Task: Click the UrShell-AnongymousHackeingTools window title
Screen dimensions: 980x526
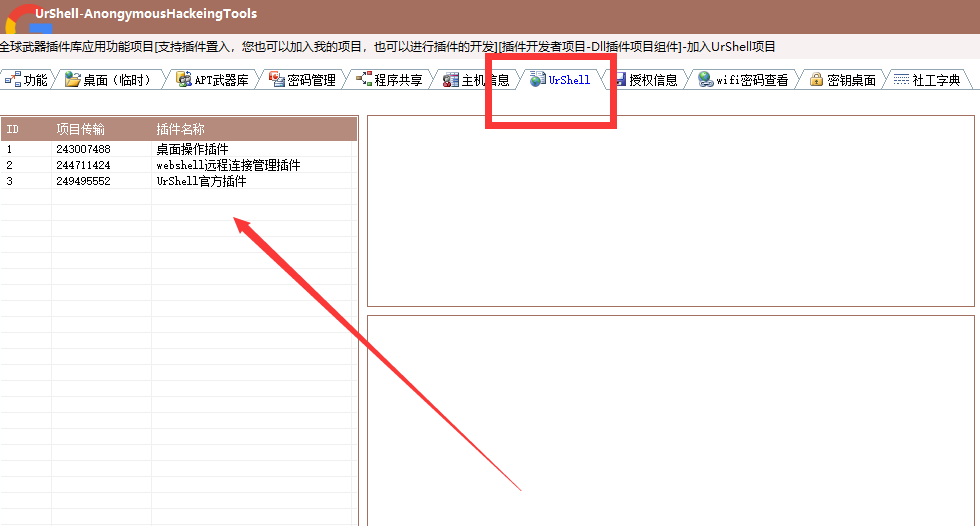Action: (x=146, y=14)
